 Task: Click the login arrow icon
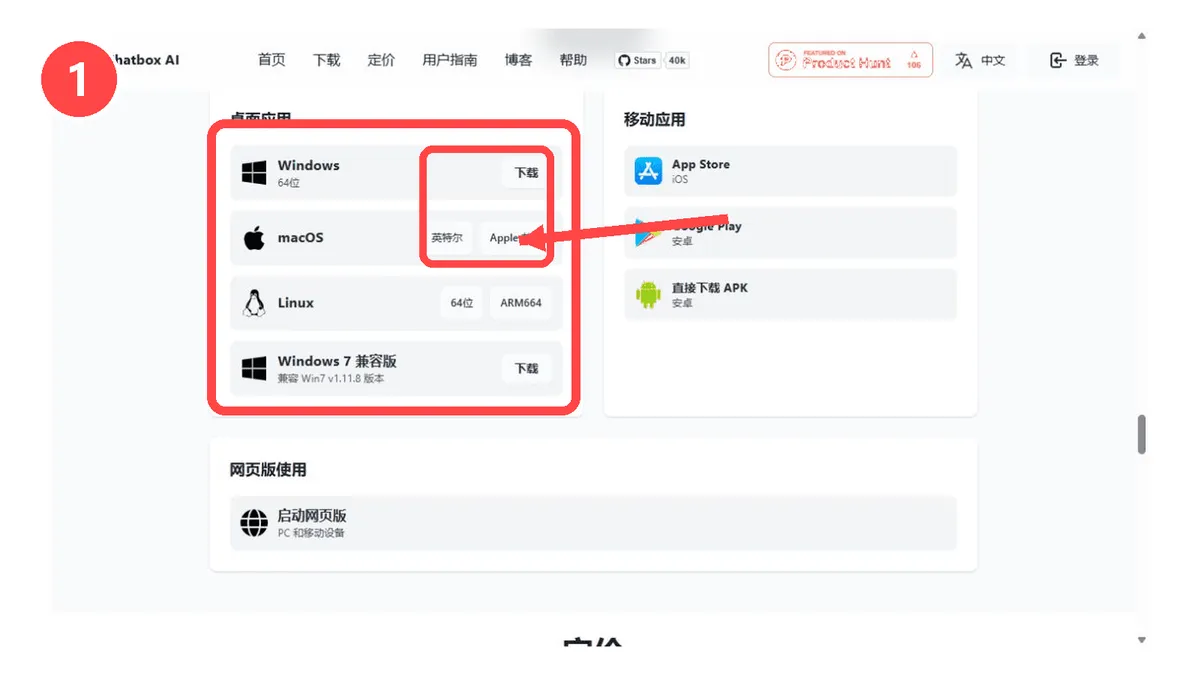point(1058,60)
